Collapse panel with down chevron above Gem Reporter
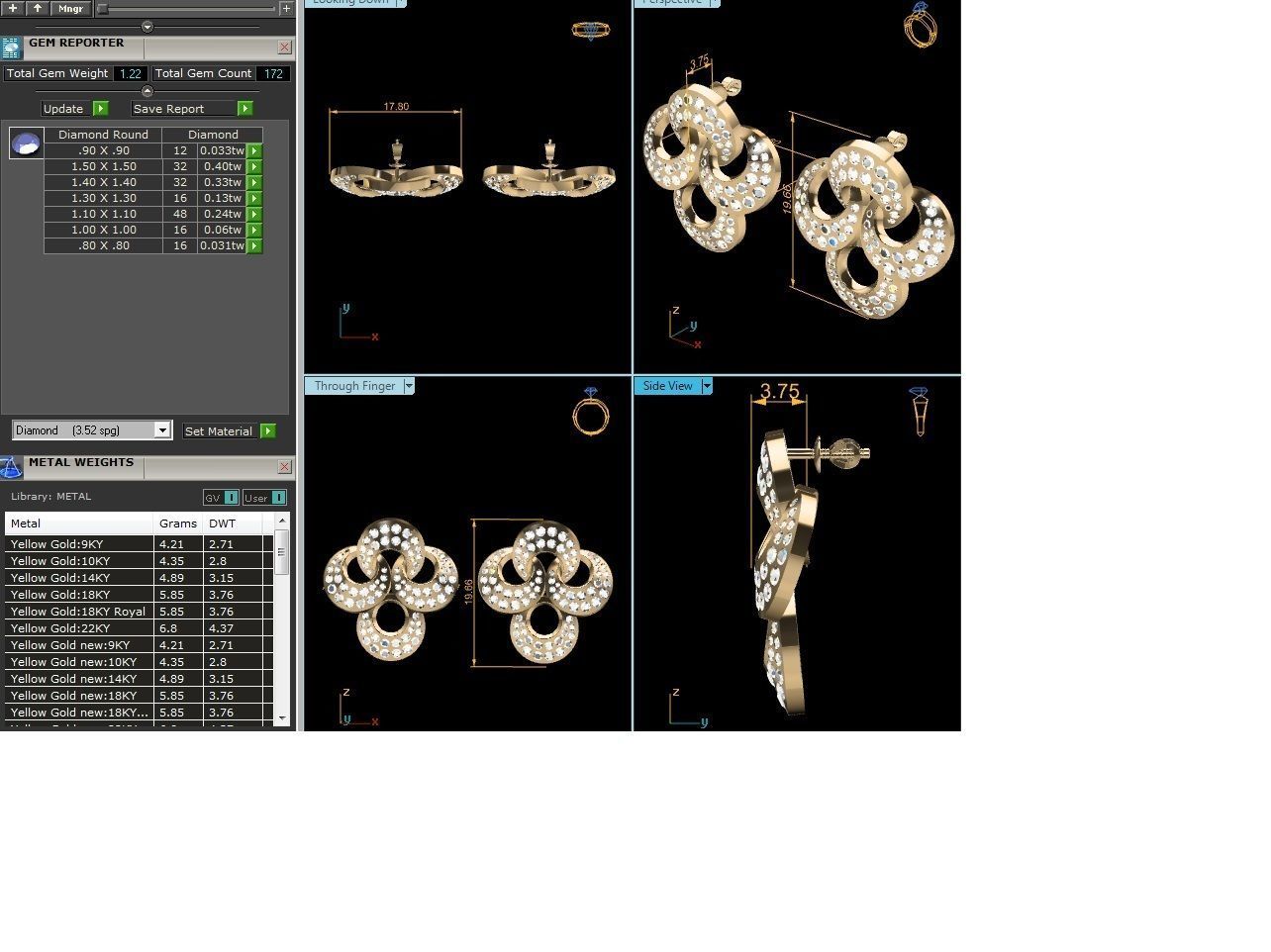Screen dimensions: 1271x952 147,27
